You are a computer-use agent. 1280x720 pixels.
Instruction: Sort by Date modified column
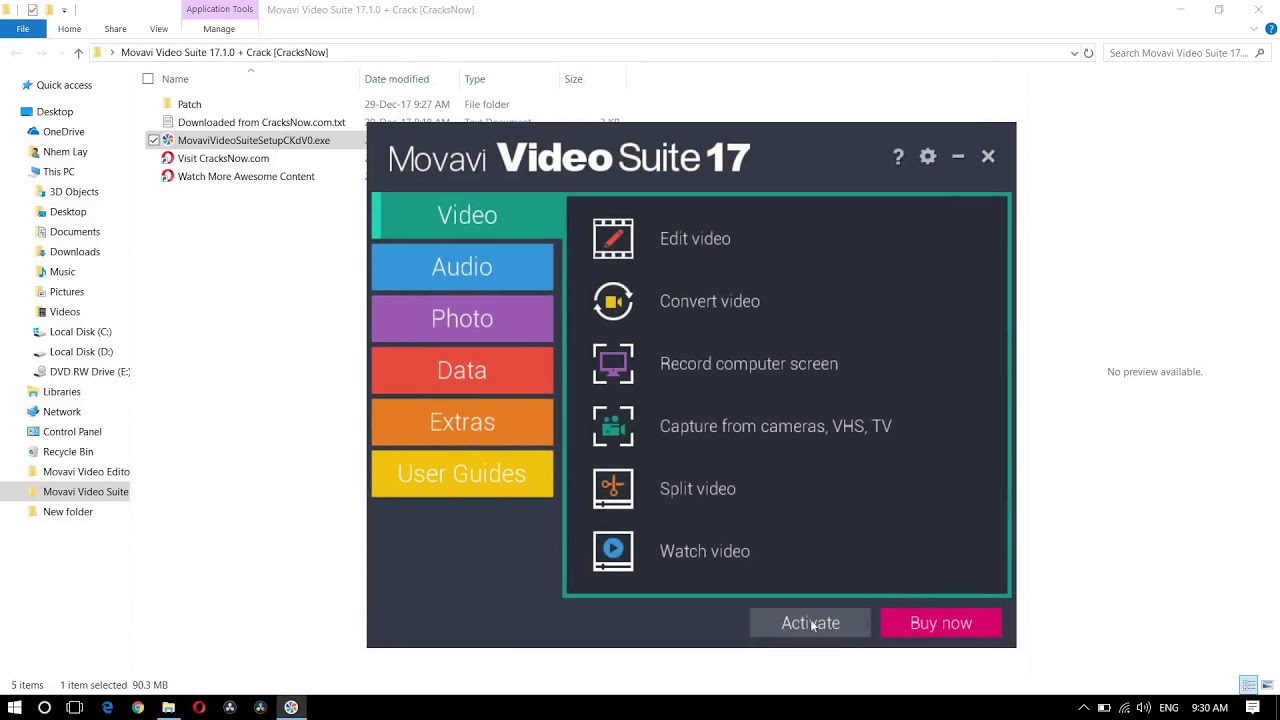(x=397, y=79)
